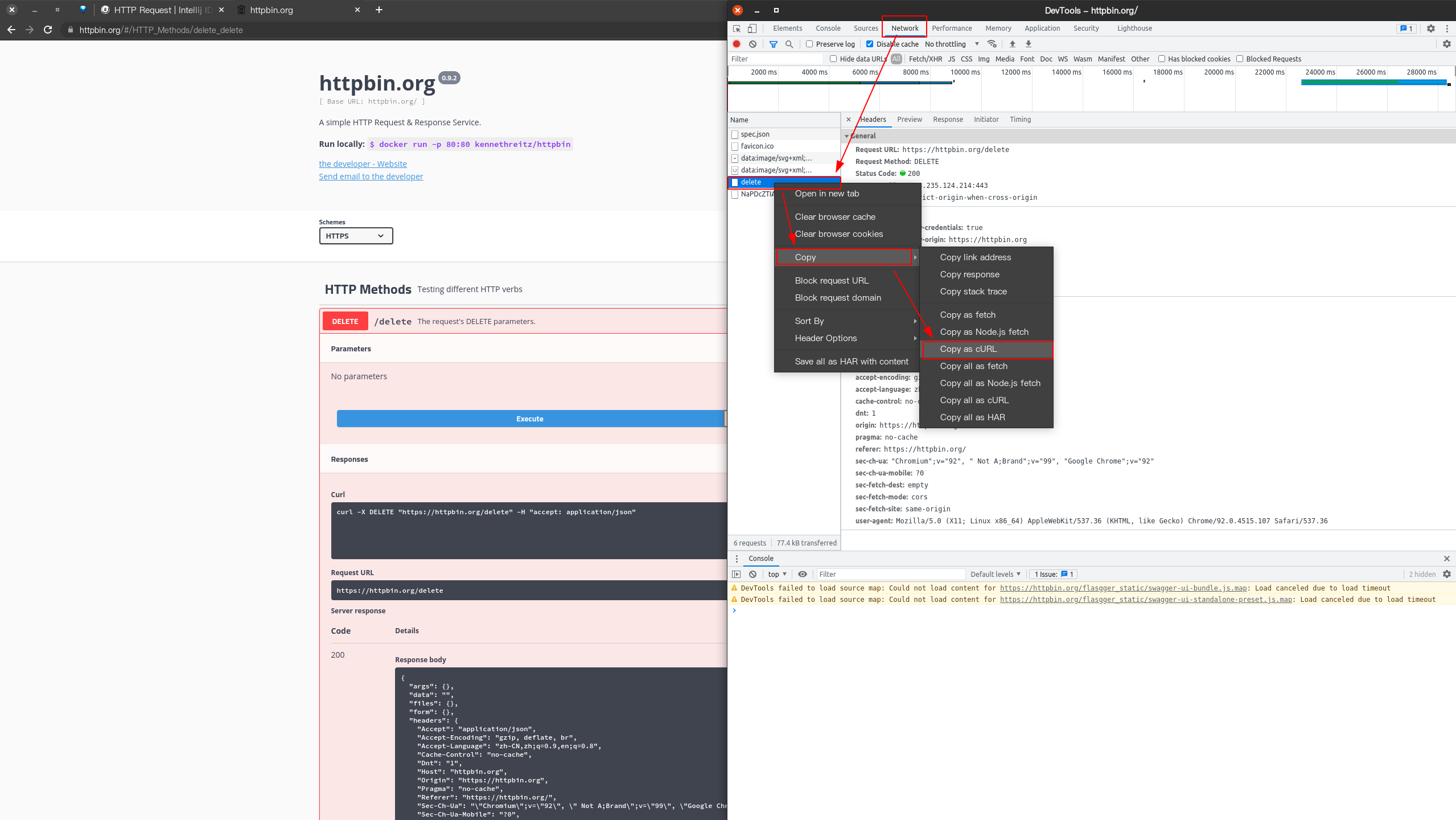This screenshot has width=1456, height=820.
Task: Check Hide data URLs
Action: pyautogui.click(x=833, y=59)
